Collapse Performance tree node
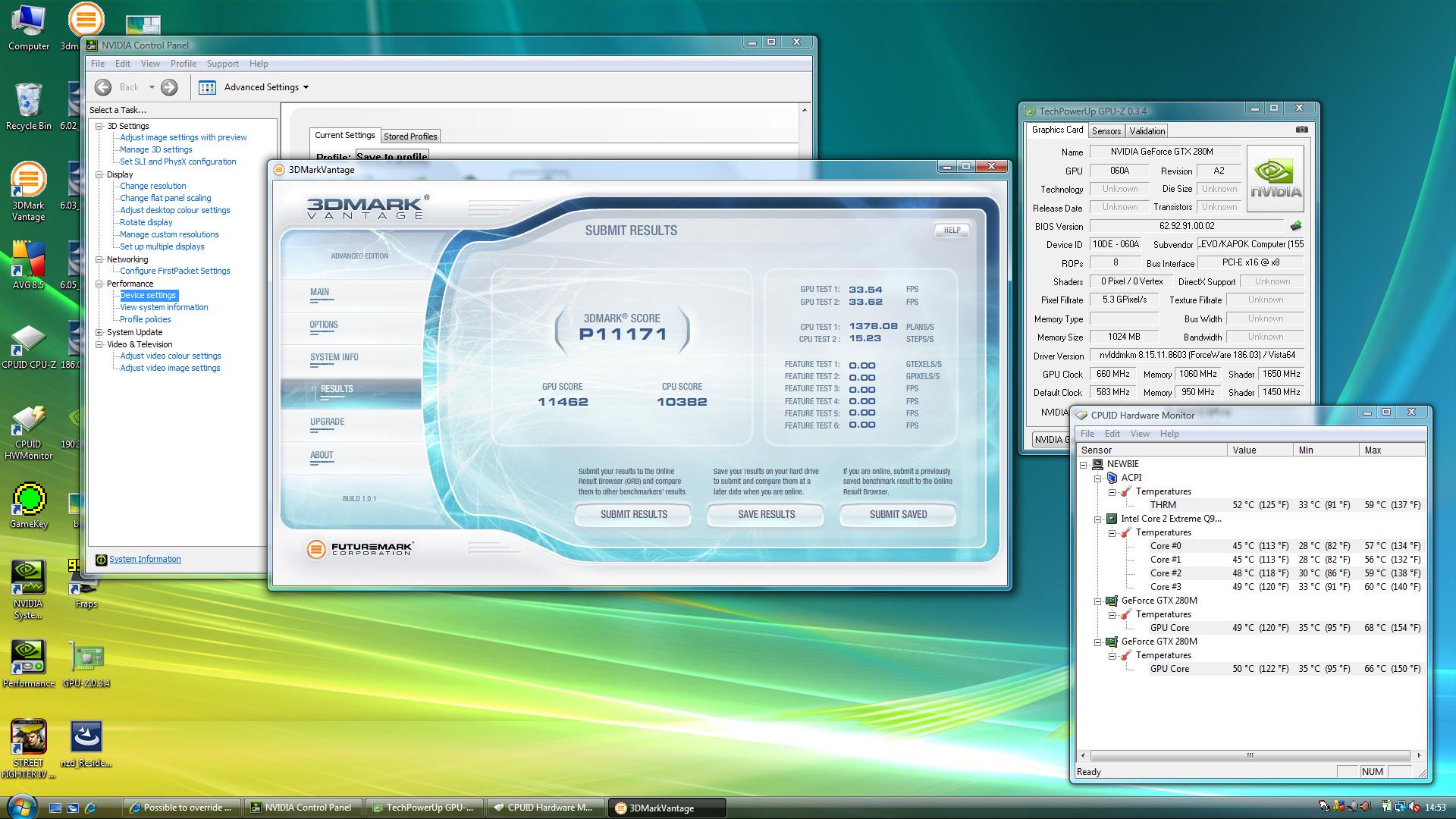1456x819 pixels. [99, 284]
